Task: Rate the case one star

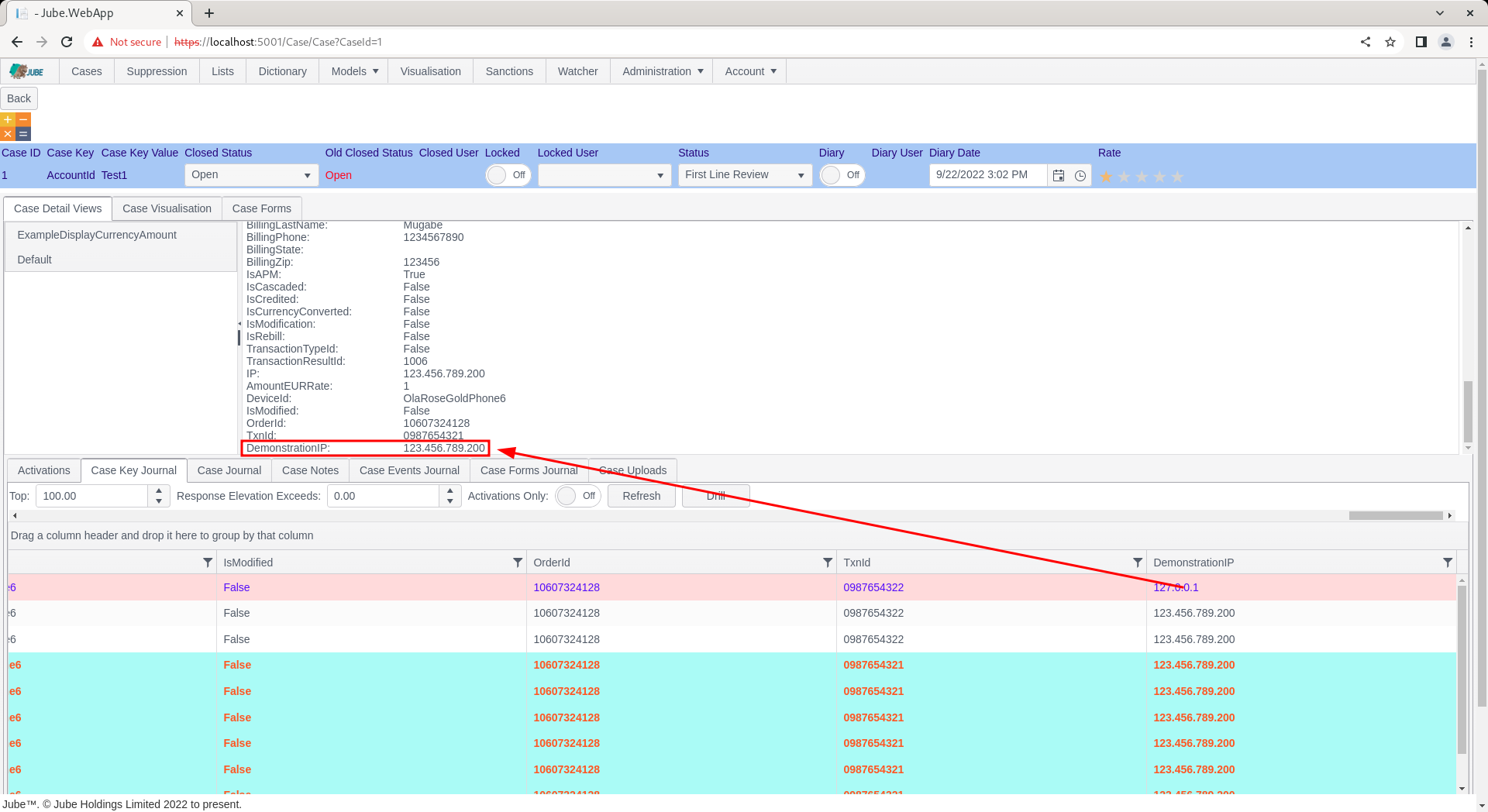Action: 1106,177
